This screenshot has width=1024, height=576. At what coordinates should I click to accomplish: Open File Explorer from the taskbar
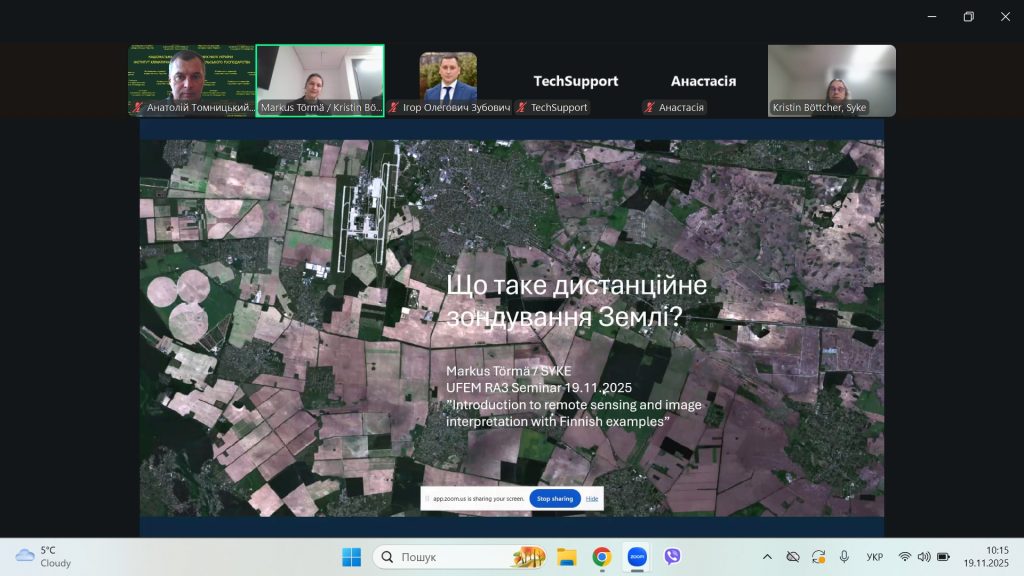[x=565, y=557]
